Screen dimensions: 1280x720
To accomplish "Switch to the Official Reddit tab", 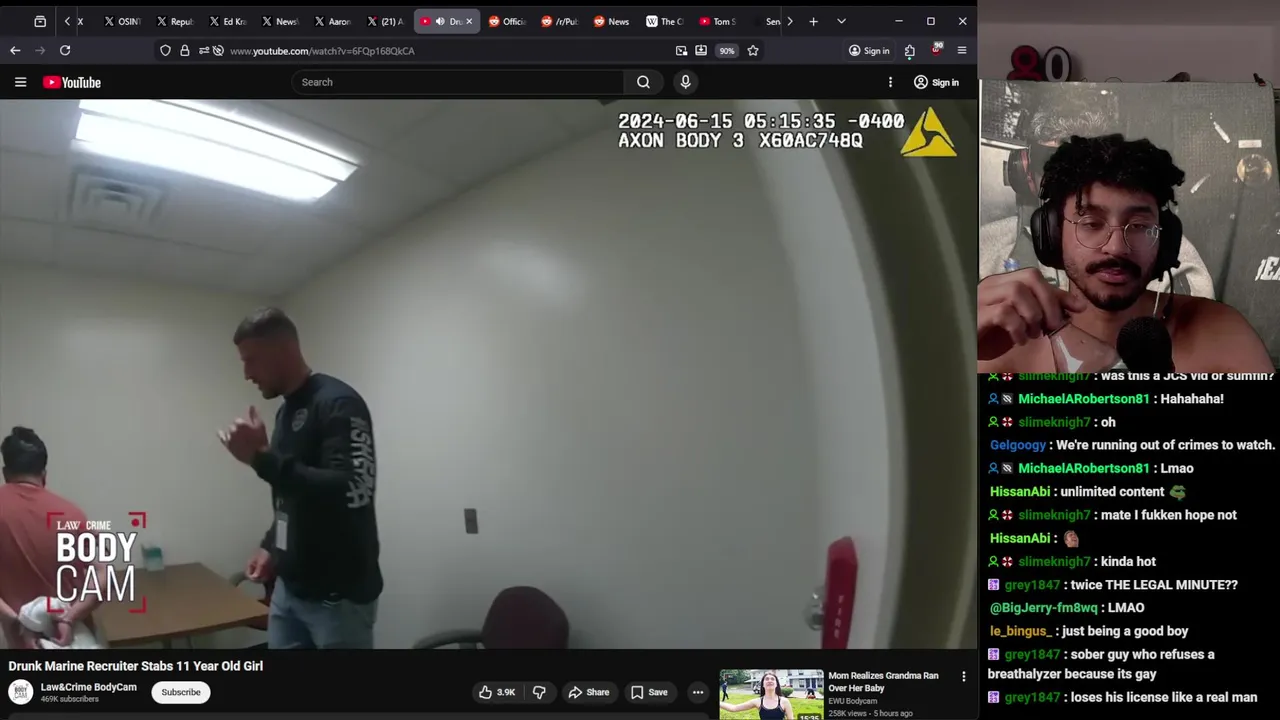I will click(x=507, y=21).
